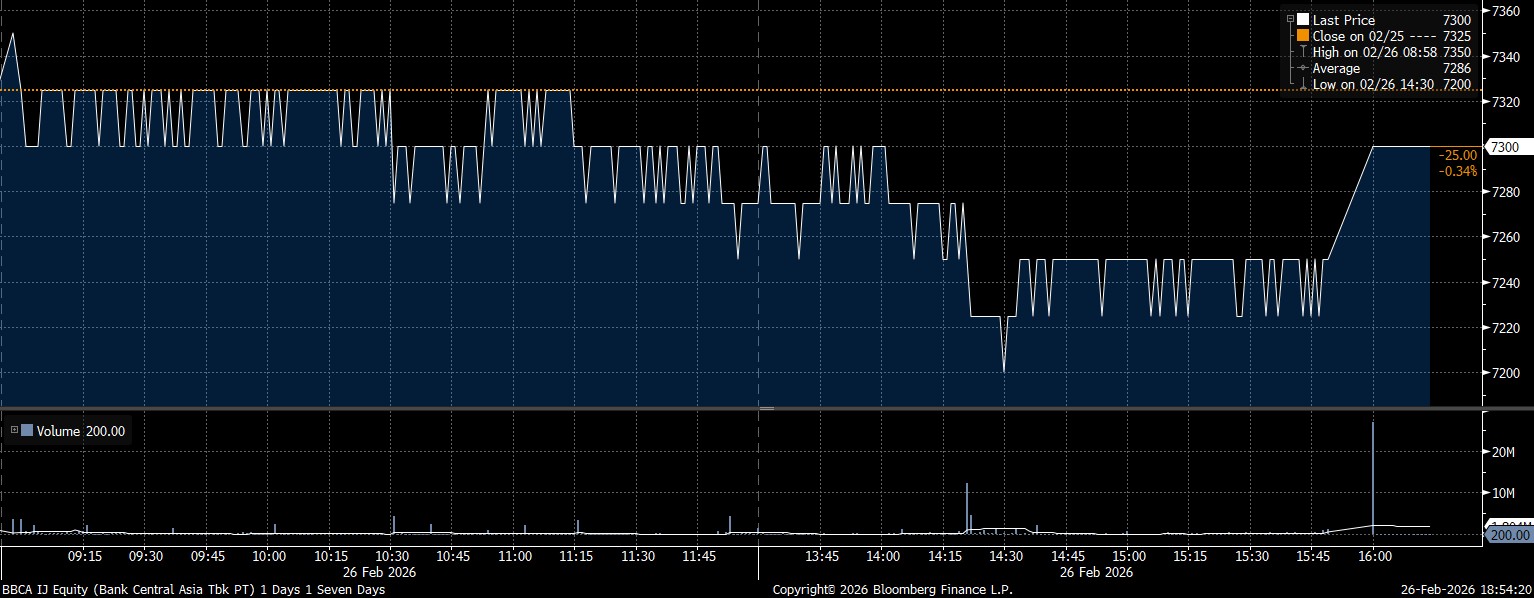Select the Low marker icon in legend
1534x598 pixels.
pyautogui.click(x=1302, y=85)
